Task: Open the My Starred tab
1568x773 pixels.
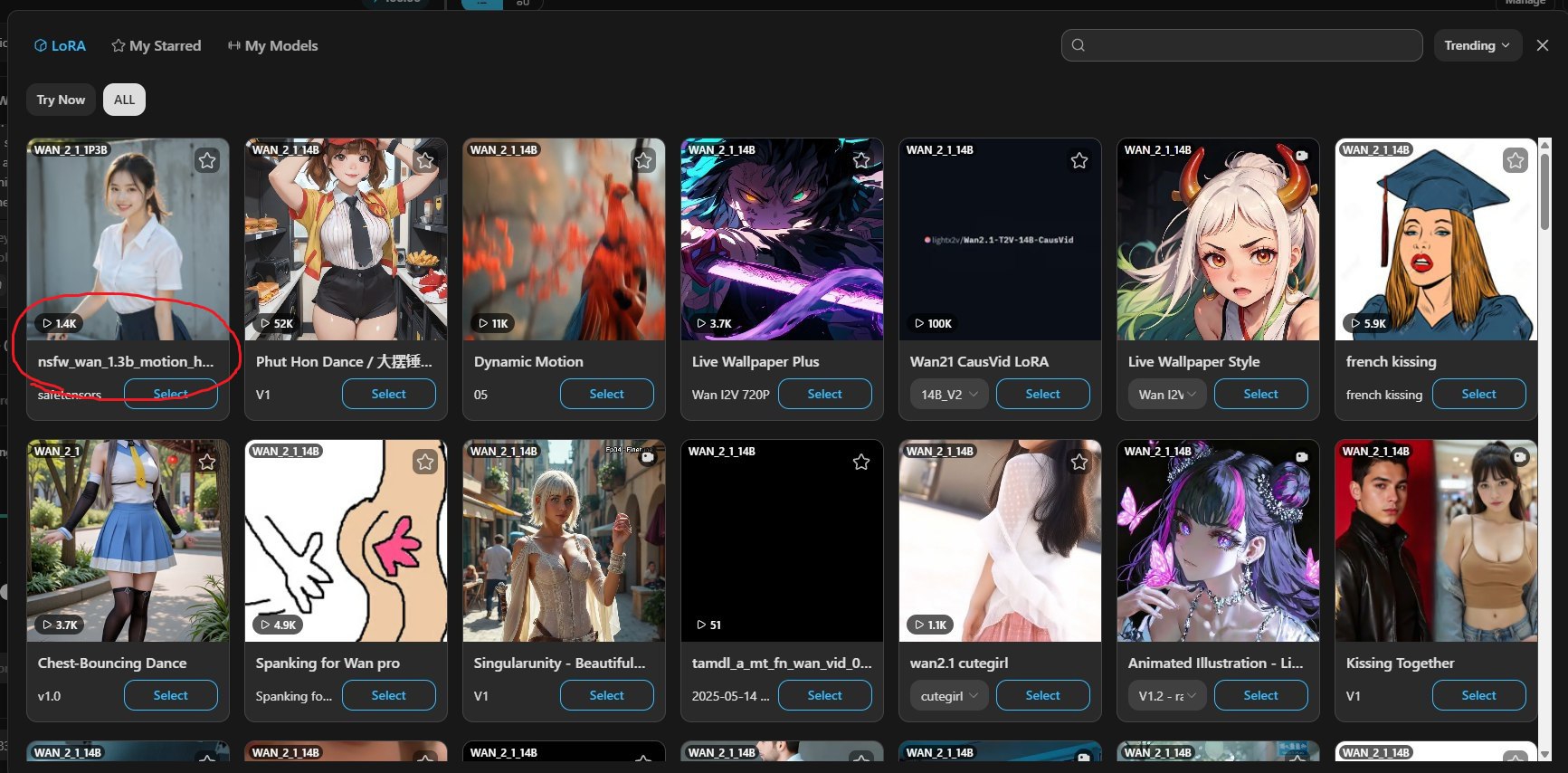Action: pos(156,45)
